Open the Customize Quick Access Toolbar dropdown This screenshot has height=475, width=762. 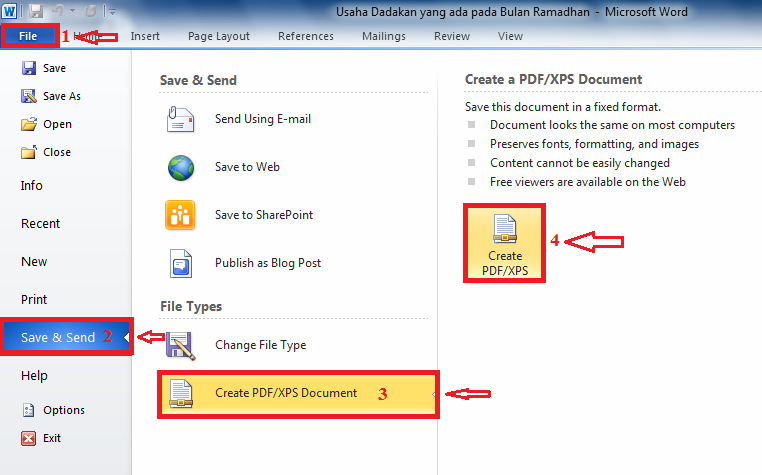tap(112, 11)
